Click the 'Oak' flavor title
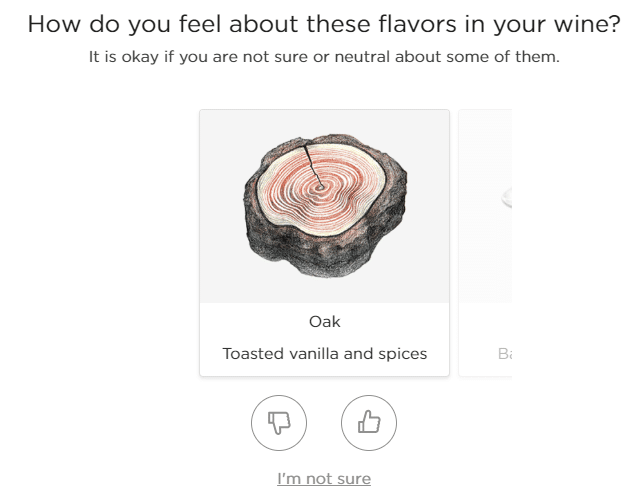This screenshot has width=631, height=496. pyautogui.click(x=325, y=322)
